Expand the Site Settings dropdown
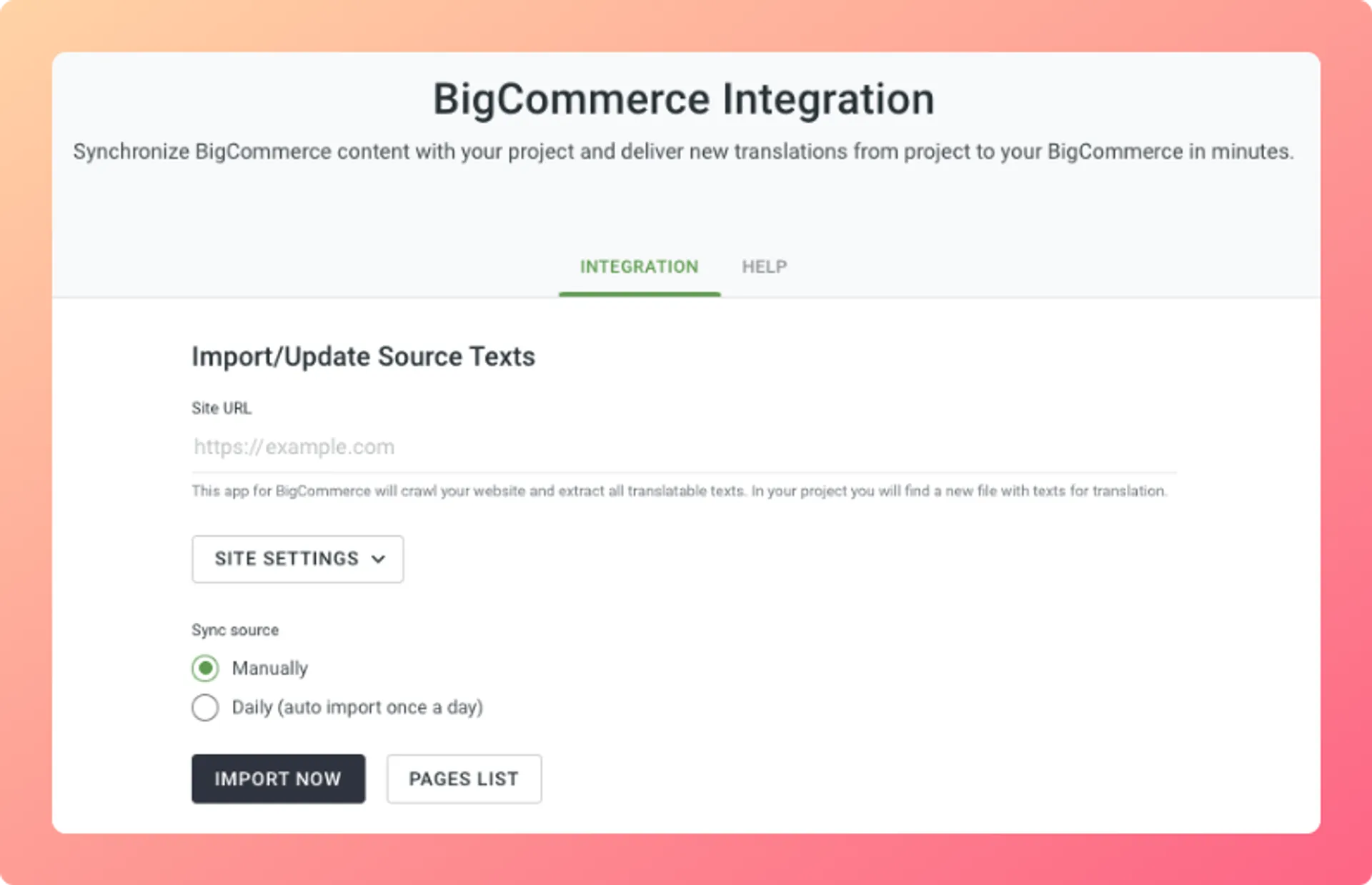 point(297,559)
